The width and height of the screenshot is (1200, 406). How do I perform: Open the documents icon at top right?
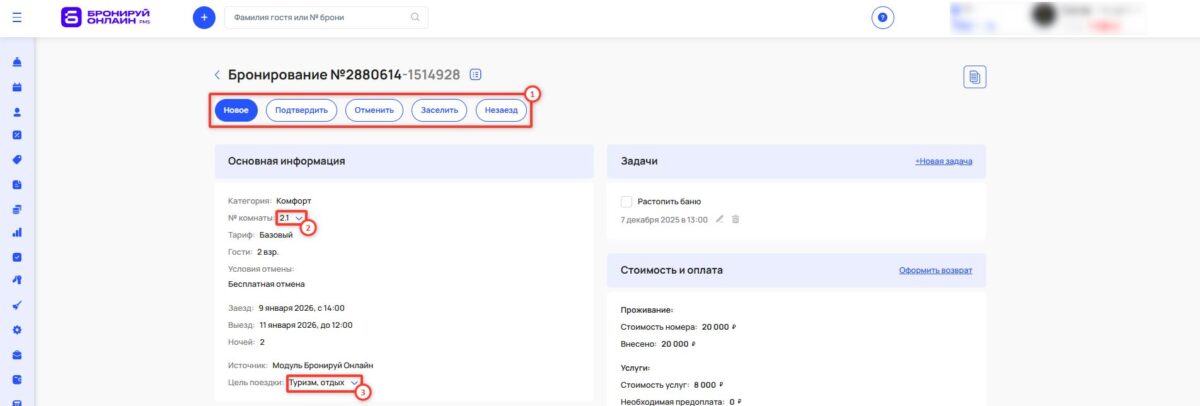(975, 77)
